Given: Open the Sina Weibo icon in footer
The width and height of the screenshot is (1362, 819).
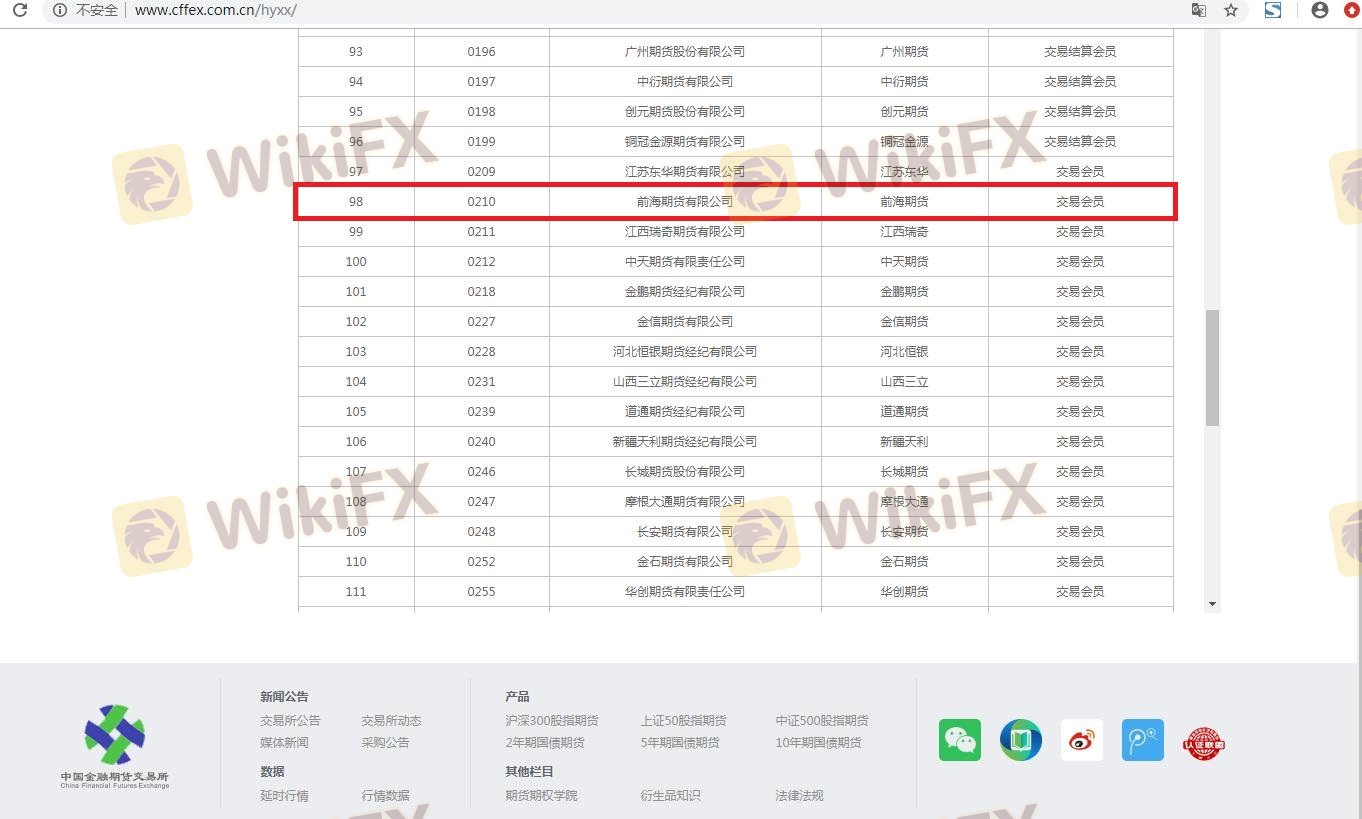Looking at the screenshot, I should tap(1081, 740).
